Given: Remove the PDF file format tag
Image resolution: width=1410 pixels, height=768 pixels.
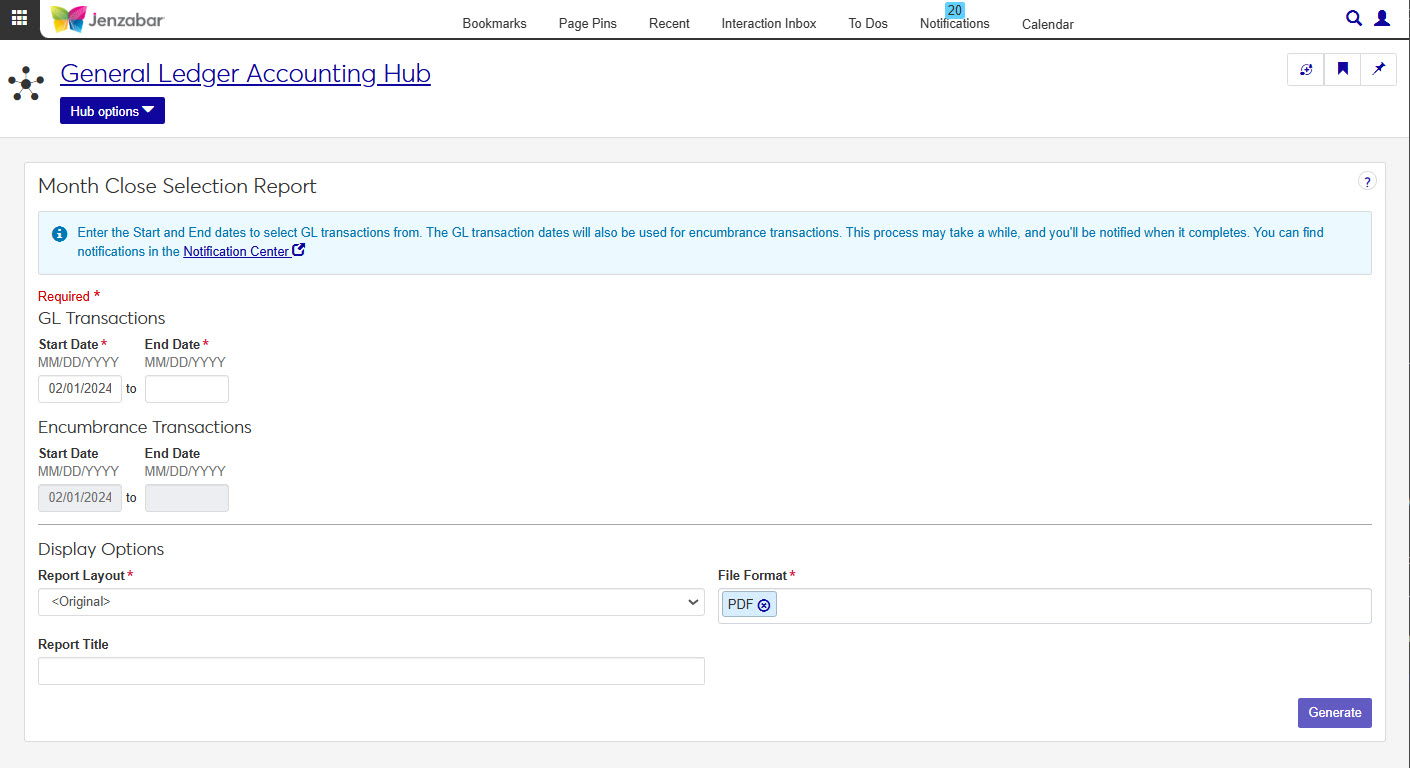Looking at the screenshot, I should (764, 605).
